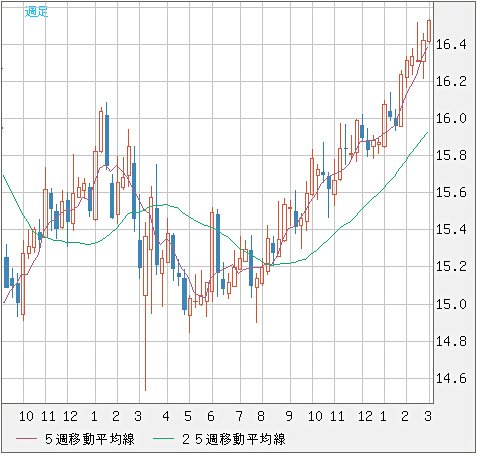Select the 5週移動平均線 legend label

[x=90, y=439]
